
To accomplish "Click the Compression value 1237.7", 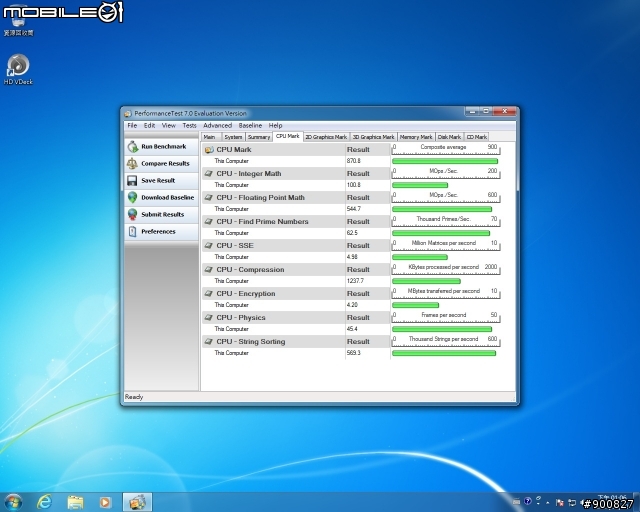I will click(355, 281).
